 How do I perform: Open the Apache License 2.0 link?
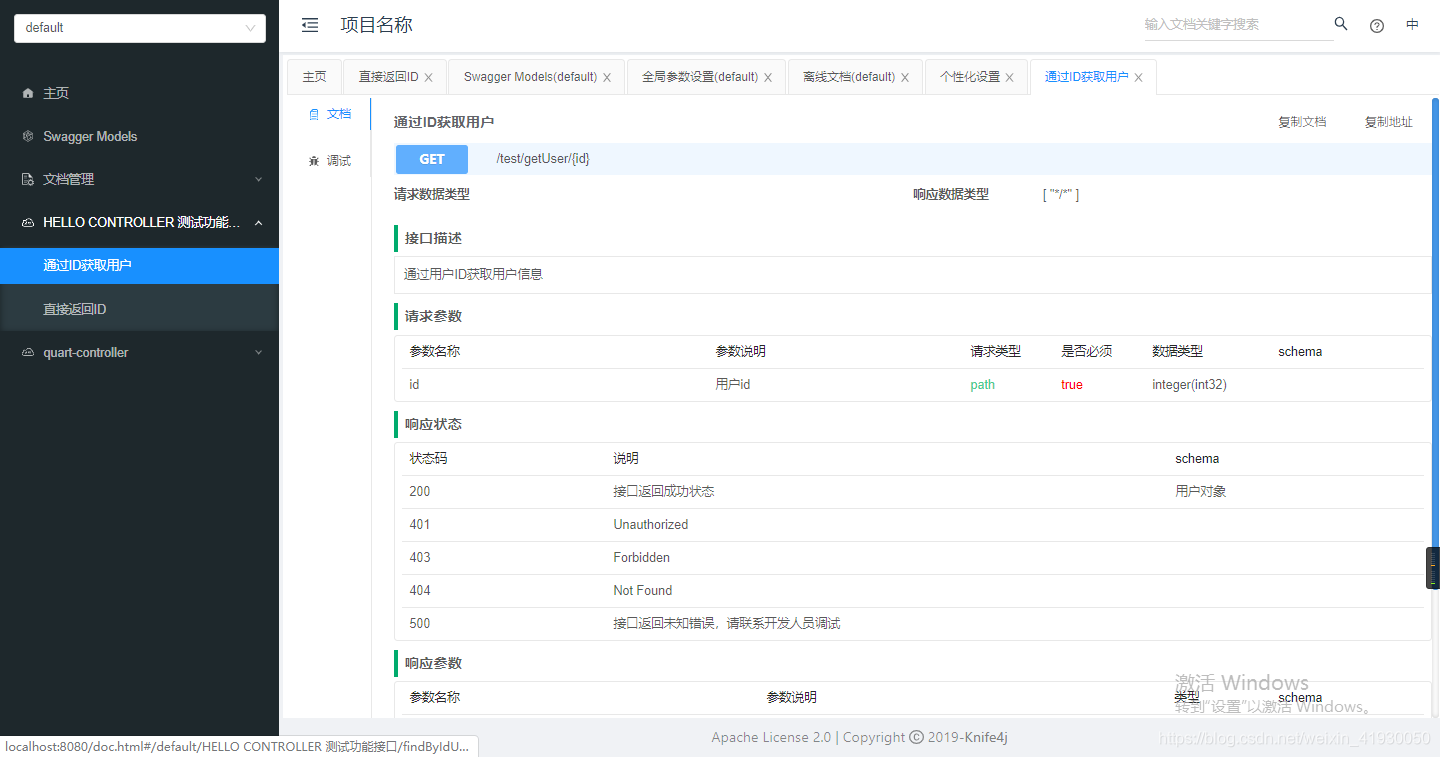pyautogui.click(x=770, y=737)
